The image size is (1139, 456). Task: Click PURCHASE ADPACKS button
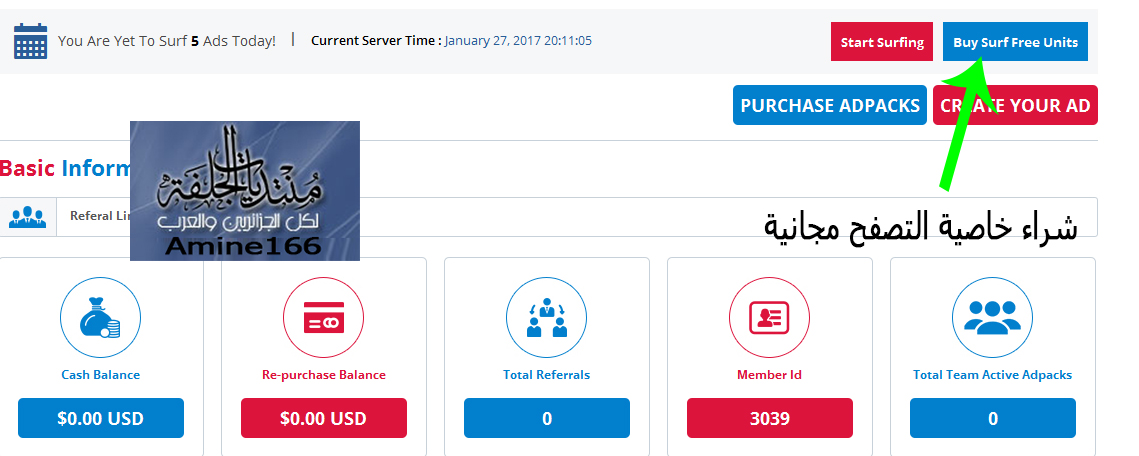click(830, 105)
